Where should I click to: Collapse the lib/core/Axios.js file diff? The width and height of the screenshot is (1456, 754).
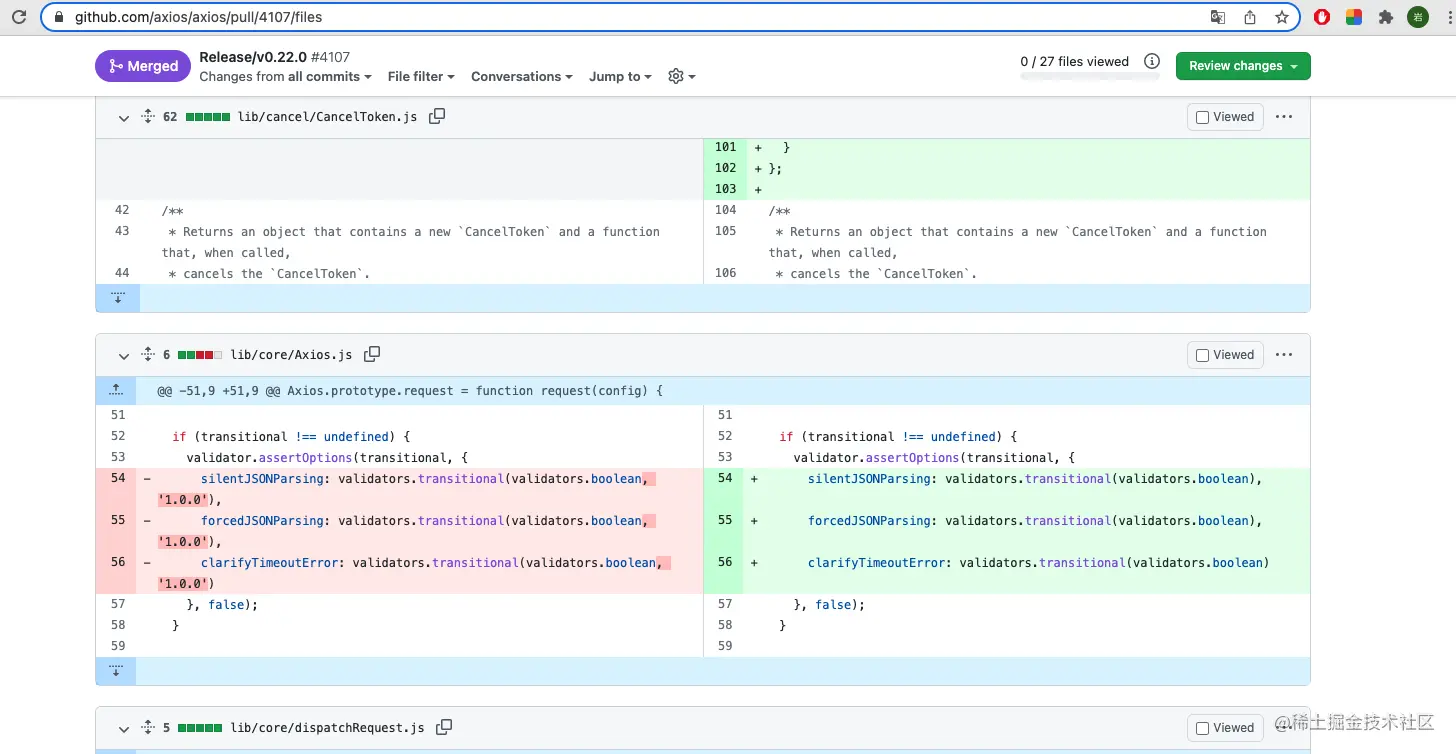[x=124, y=355]
